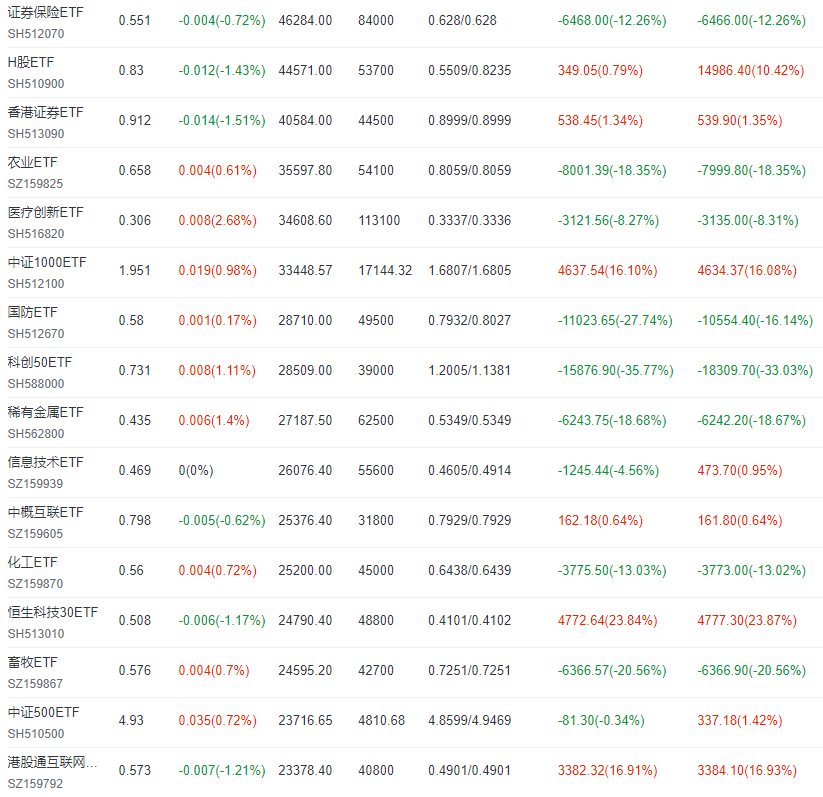This screenshot has height=797, width=823.
Task: Open the 农业ETF fund name
Action: pyautogui.click(x=33, y=162)
